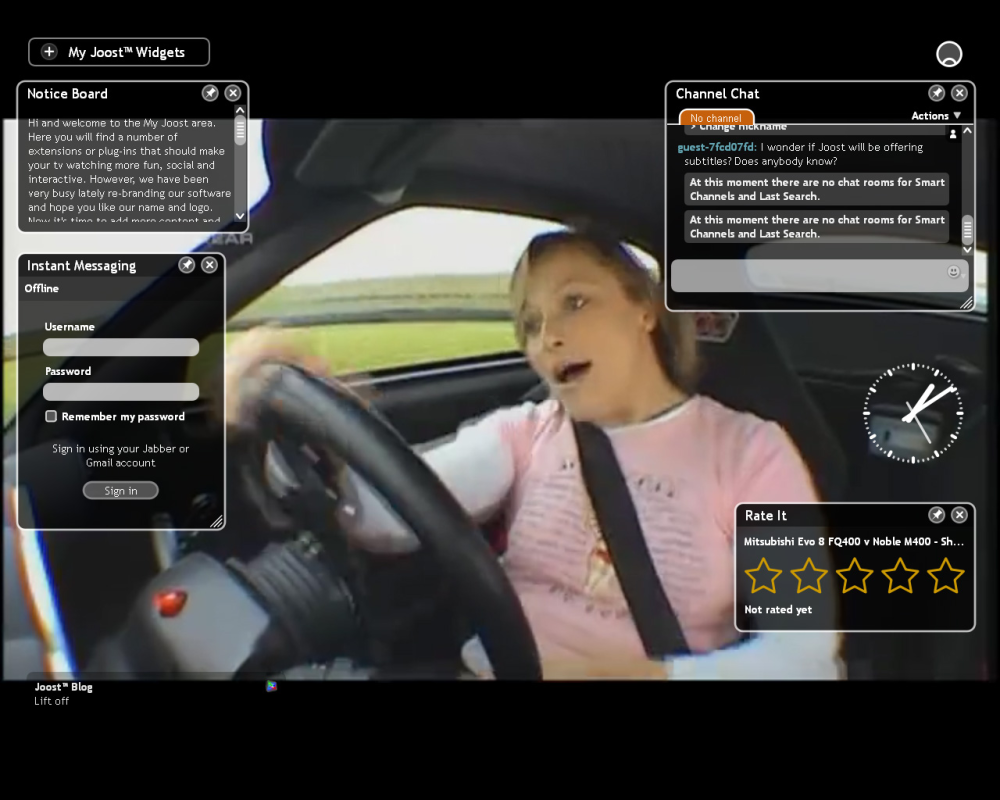The image size is (1000, 800).
Task: Open the smiley emoticon picker in chat
Action: (953, 272)
